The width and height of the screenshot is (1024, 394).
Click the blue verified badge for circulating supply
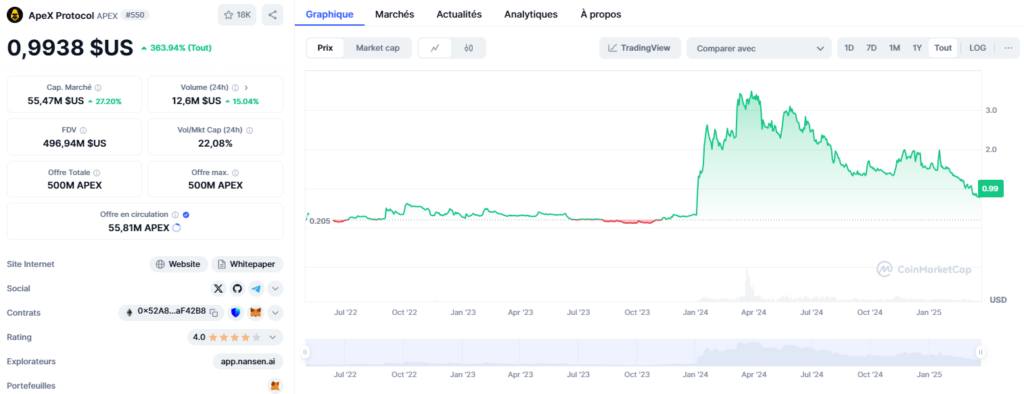186,214
